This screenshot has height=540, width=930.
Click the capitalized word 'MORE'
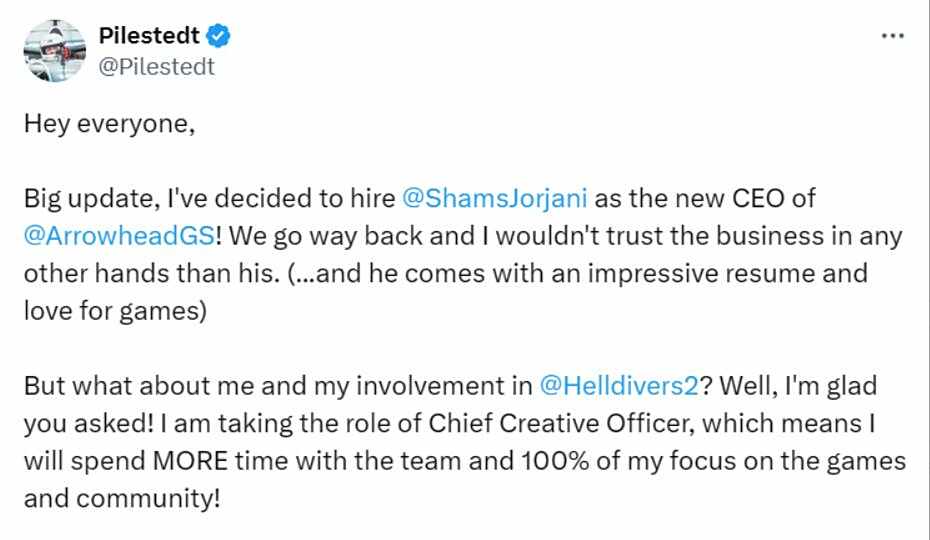click(x=190, y=461)
